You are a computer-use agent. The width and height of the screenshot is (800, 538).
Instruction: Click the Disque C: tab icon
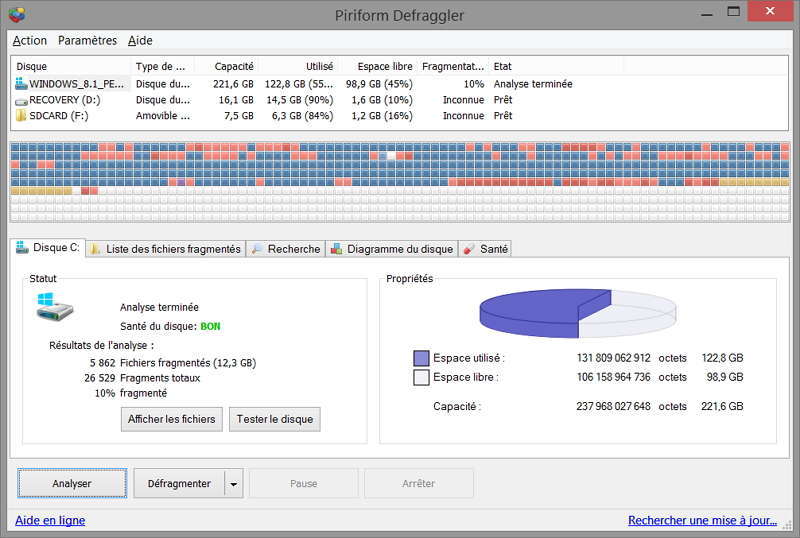[22, 248]
